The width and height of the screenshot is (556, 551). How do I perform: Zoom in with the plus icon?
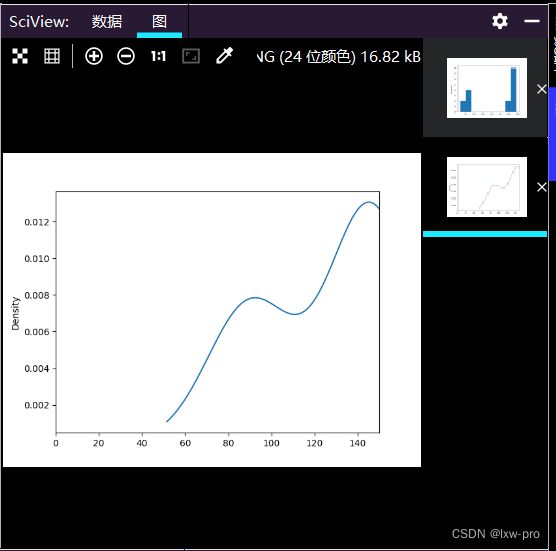click(x=94, y=56)
